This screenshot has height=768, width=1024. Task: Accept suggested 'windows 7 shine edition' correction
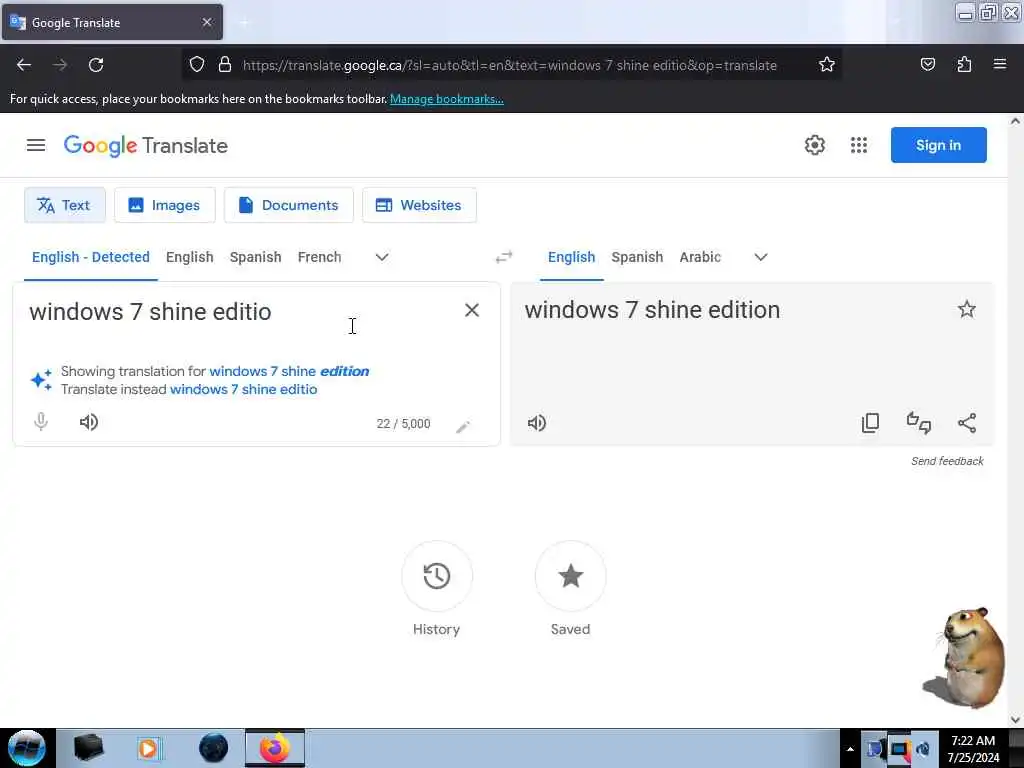(289, 371)
